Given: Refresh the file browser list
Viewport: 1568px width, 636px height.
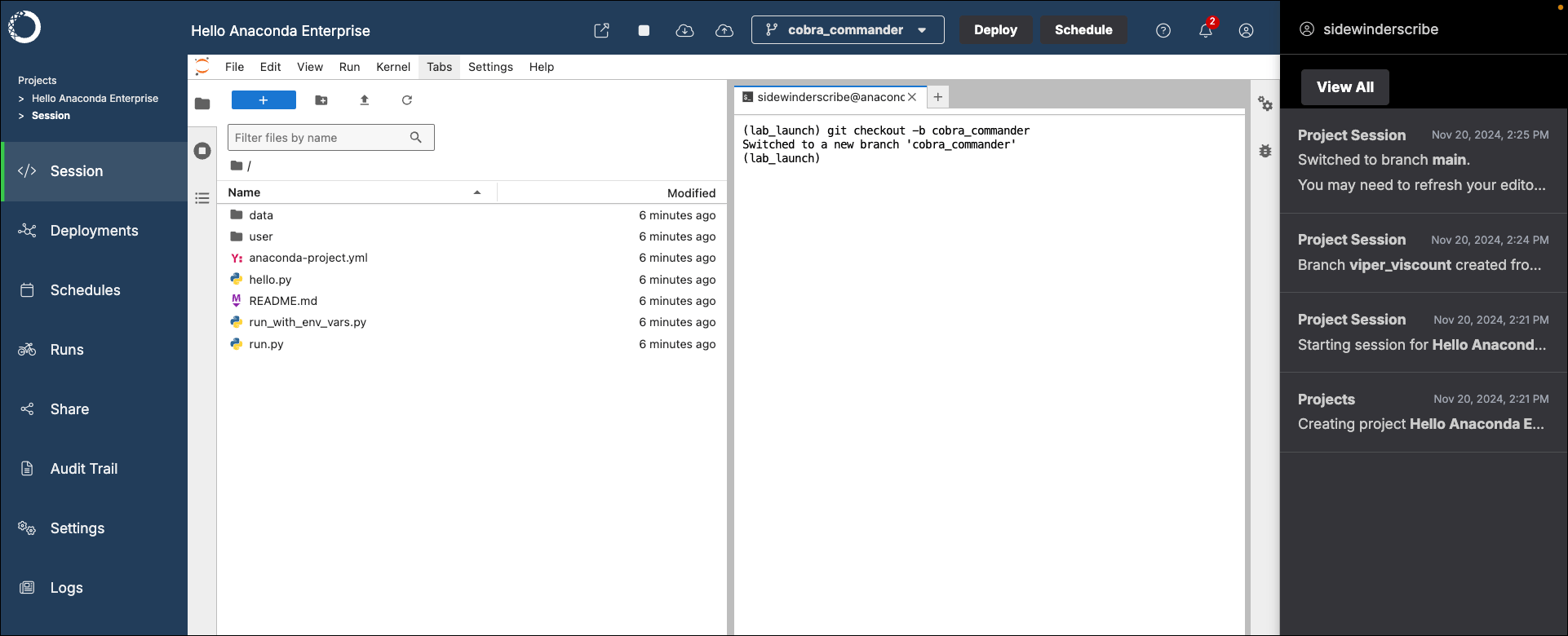Looking at the screenshot, I should coord(407,100).
